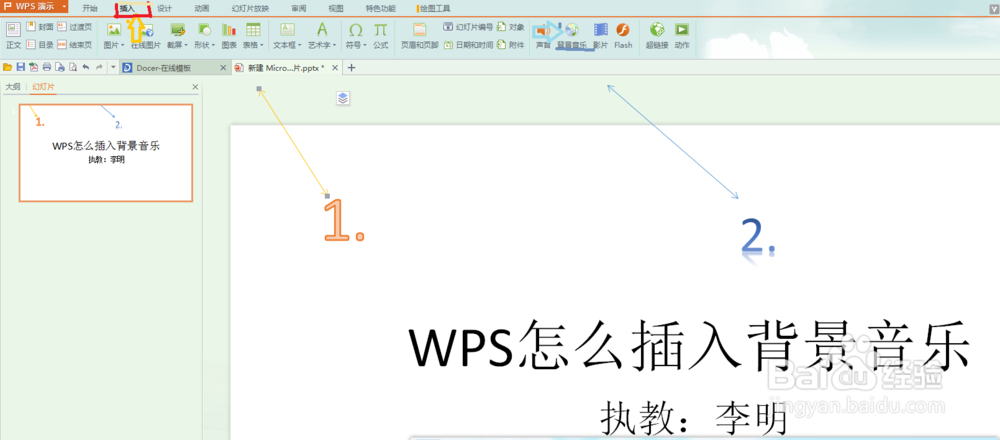This screenshot has width=1000, height=440.
Task: Insert a 结束页 ending slide
Action: click(x=74, y=45)
